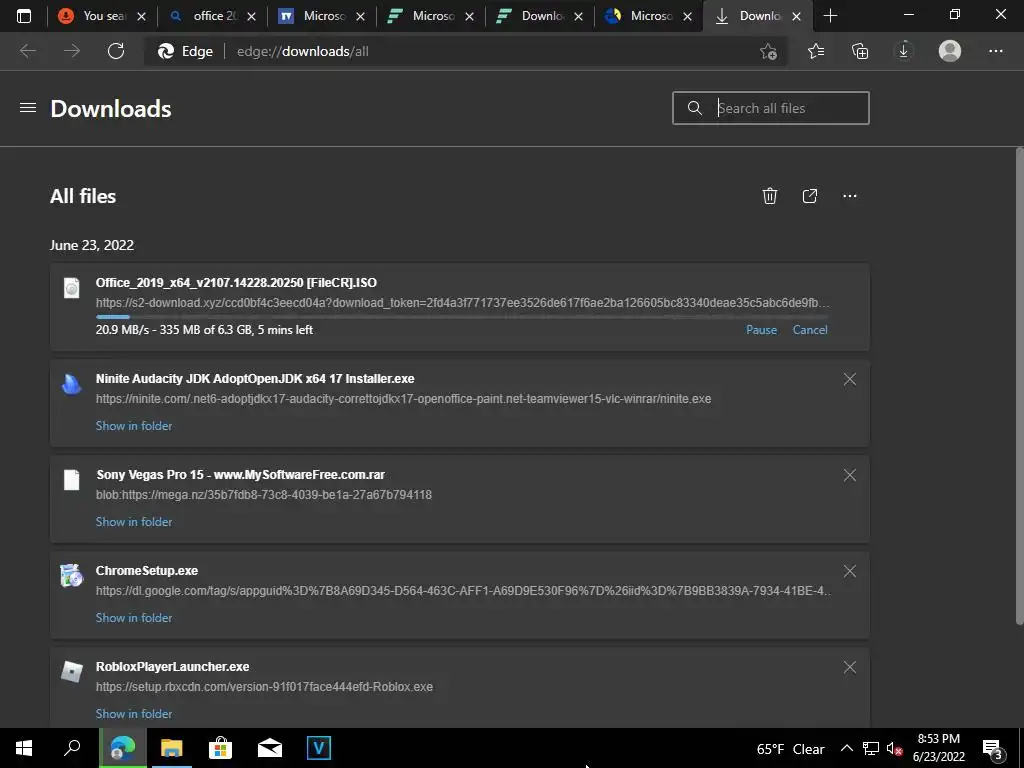
Task: Open the taskbar clock 8:53 PM
Action: 938,748
